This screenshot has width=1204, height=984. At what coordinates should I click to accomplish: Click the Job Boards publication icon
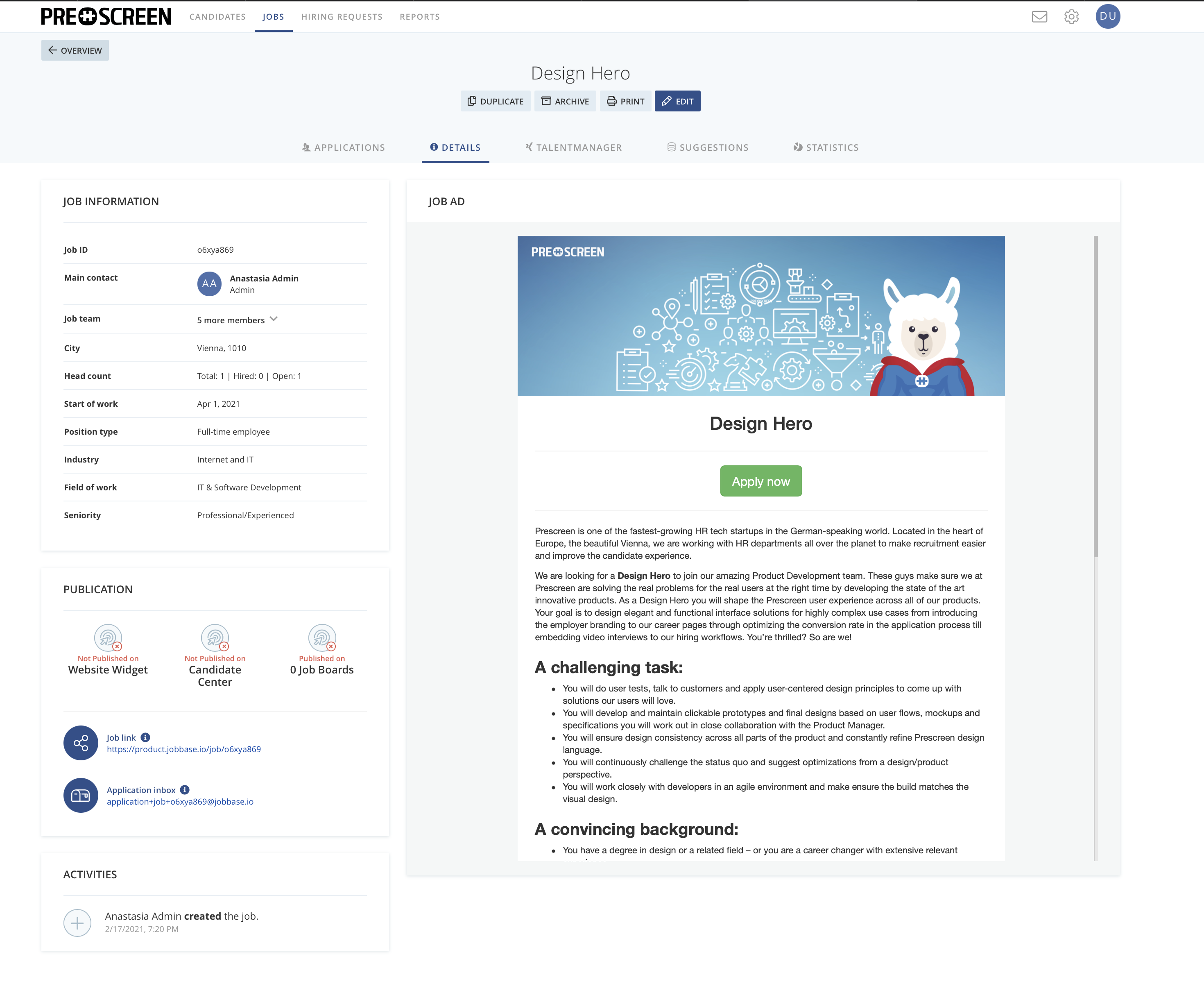point(322,638)
